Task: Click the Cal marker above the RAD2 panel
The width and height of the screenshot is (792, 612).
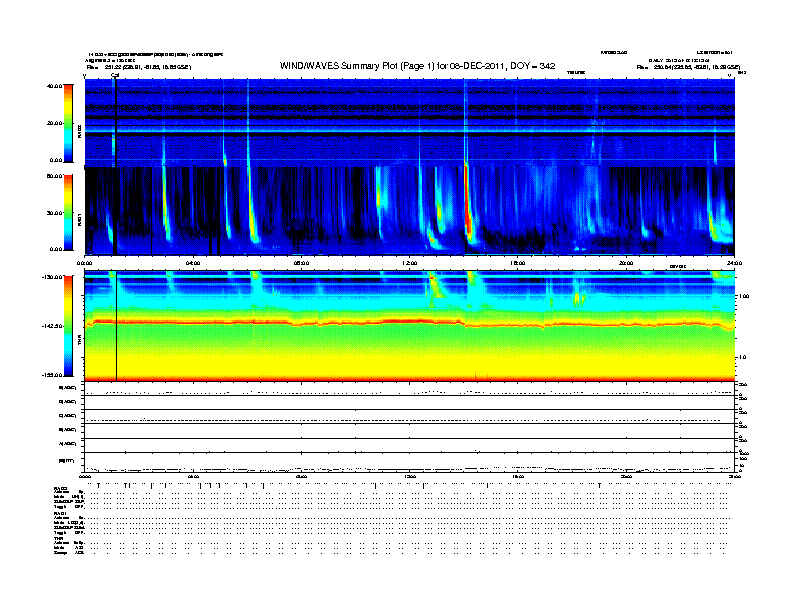Action: (115, 76)
